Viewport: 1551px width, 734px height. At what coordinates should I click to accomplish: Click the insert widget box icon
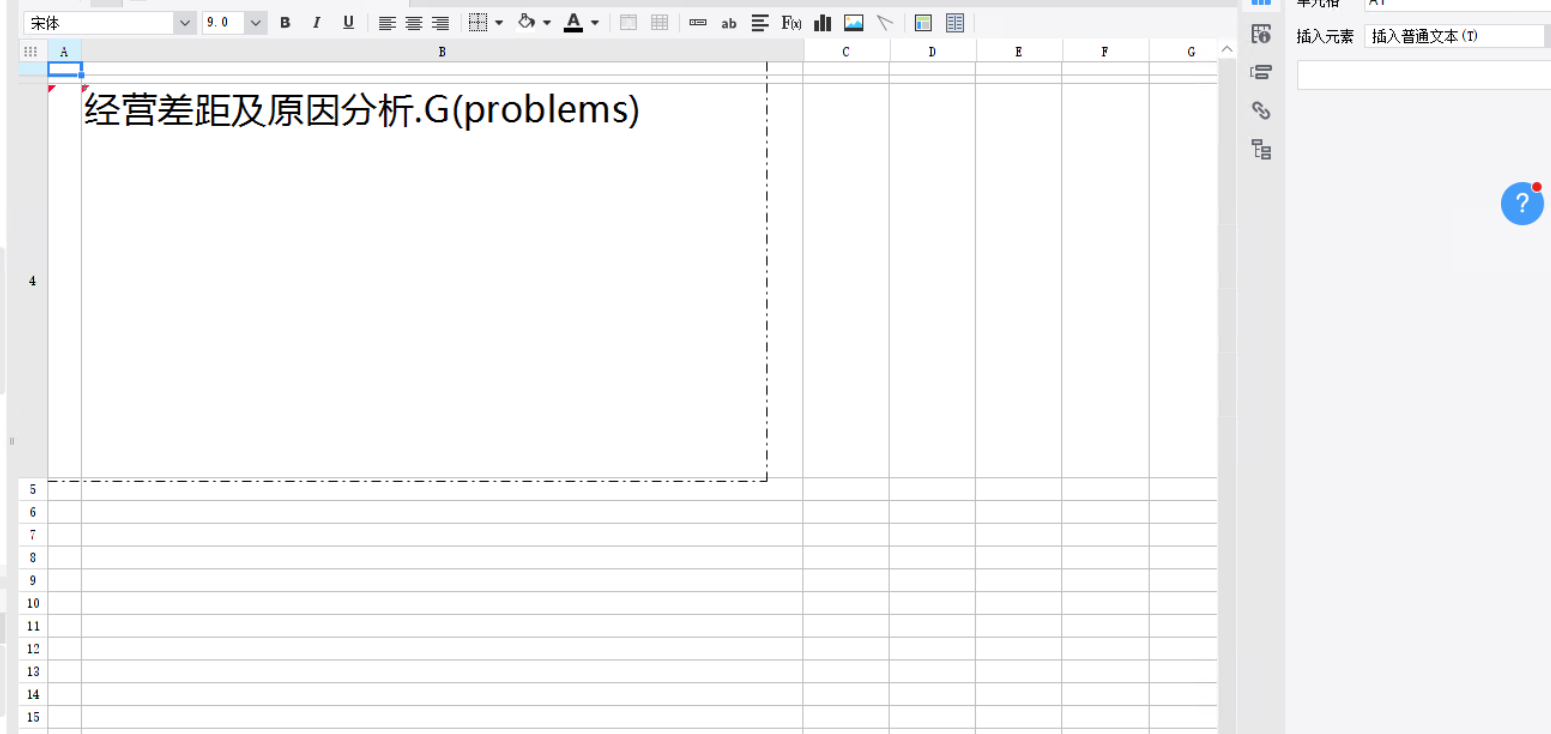698,23
